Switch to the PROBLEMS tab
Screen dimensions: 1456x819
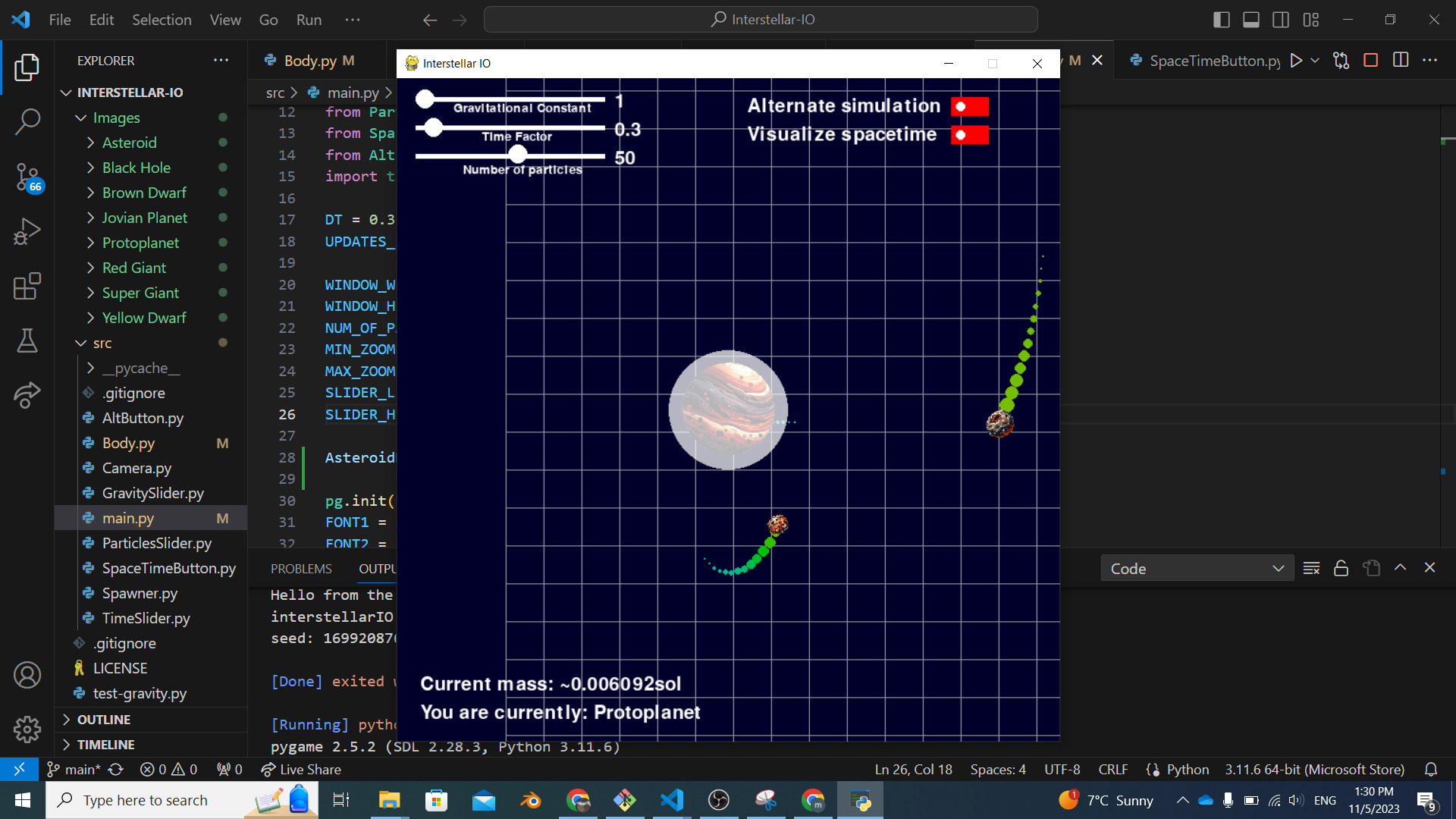(301, 569)
